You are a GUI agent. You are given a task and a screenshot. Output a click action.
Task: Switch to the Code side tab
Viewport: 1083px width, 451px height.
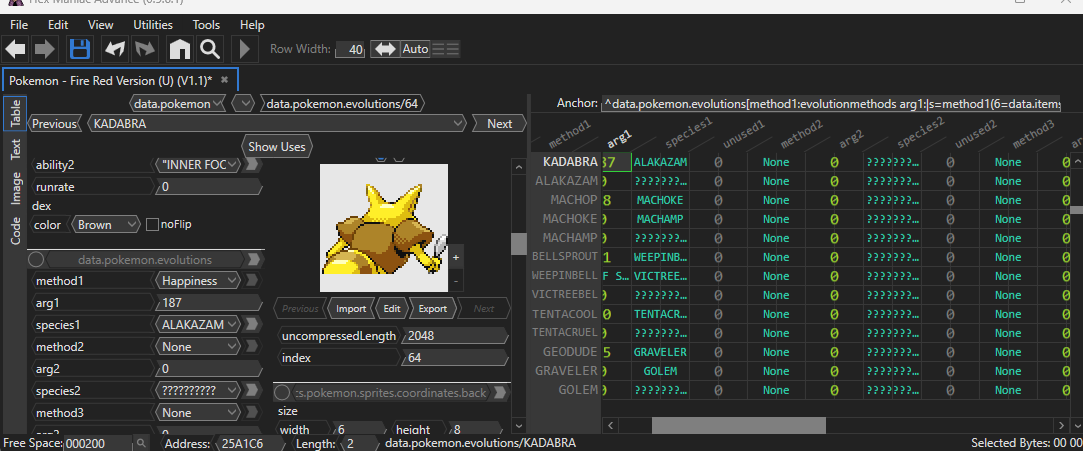coord(15,231)
